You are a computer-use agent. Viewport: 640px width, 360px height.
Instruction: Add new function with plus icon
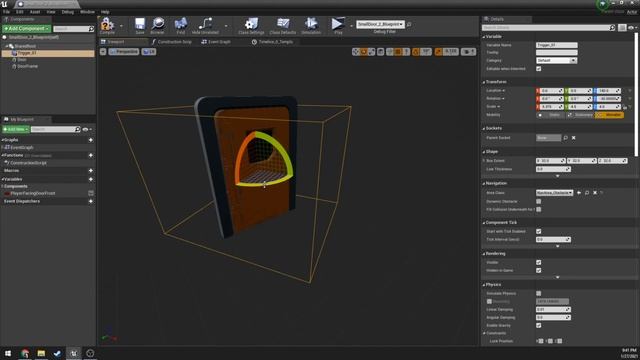pos(91,156)
